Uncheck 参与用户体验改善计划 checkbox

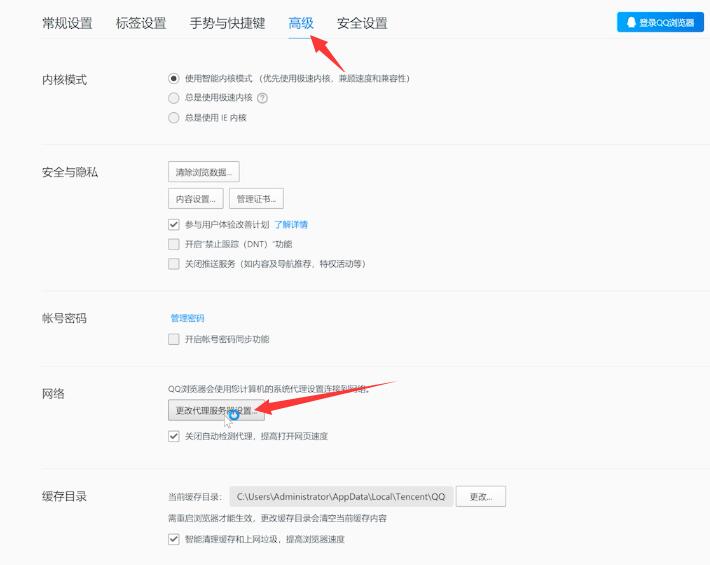[173, 225]
